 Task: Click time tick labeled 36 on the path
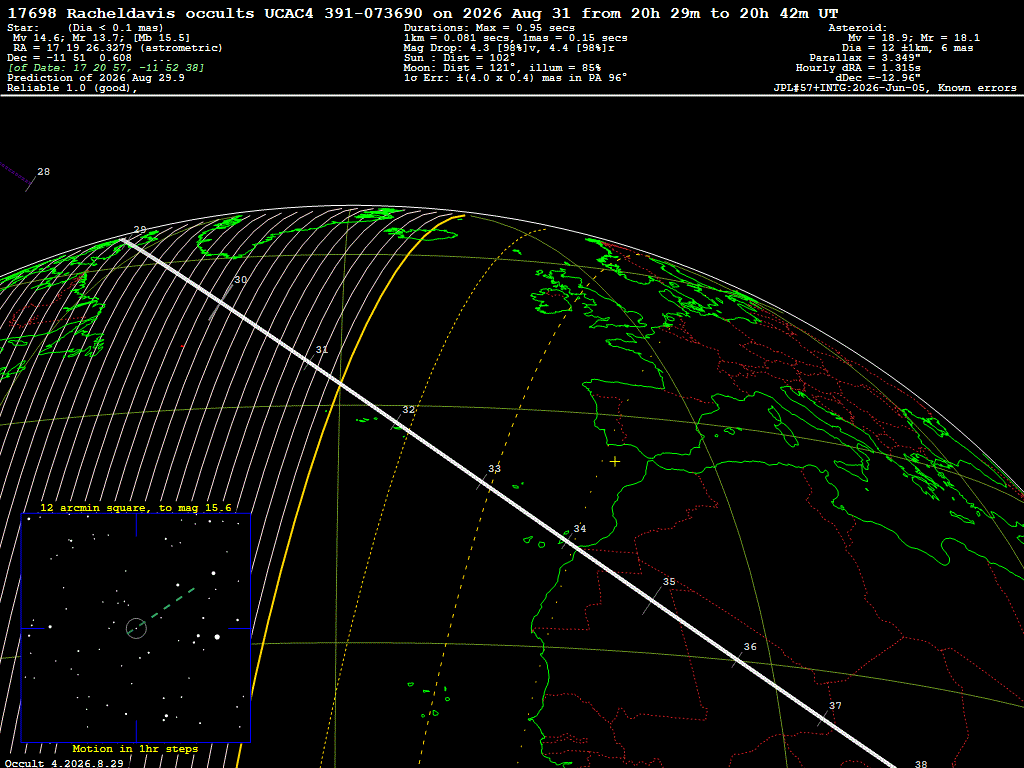tap(750, 647)
